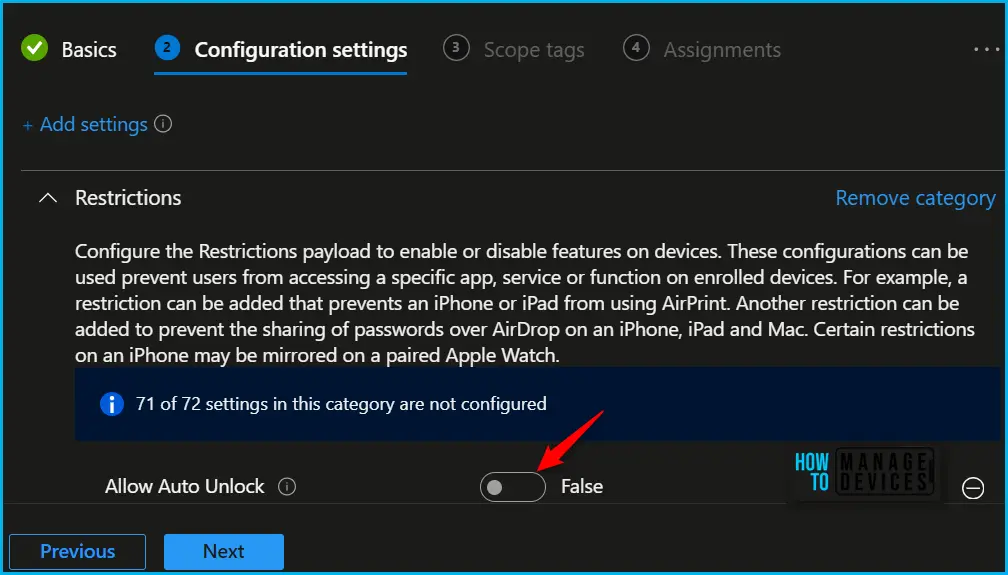Switch to the Basics step tab
The height and width of the screenshot is (575, 1008).
(x=89, y=50)
